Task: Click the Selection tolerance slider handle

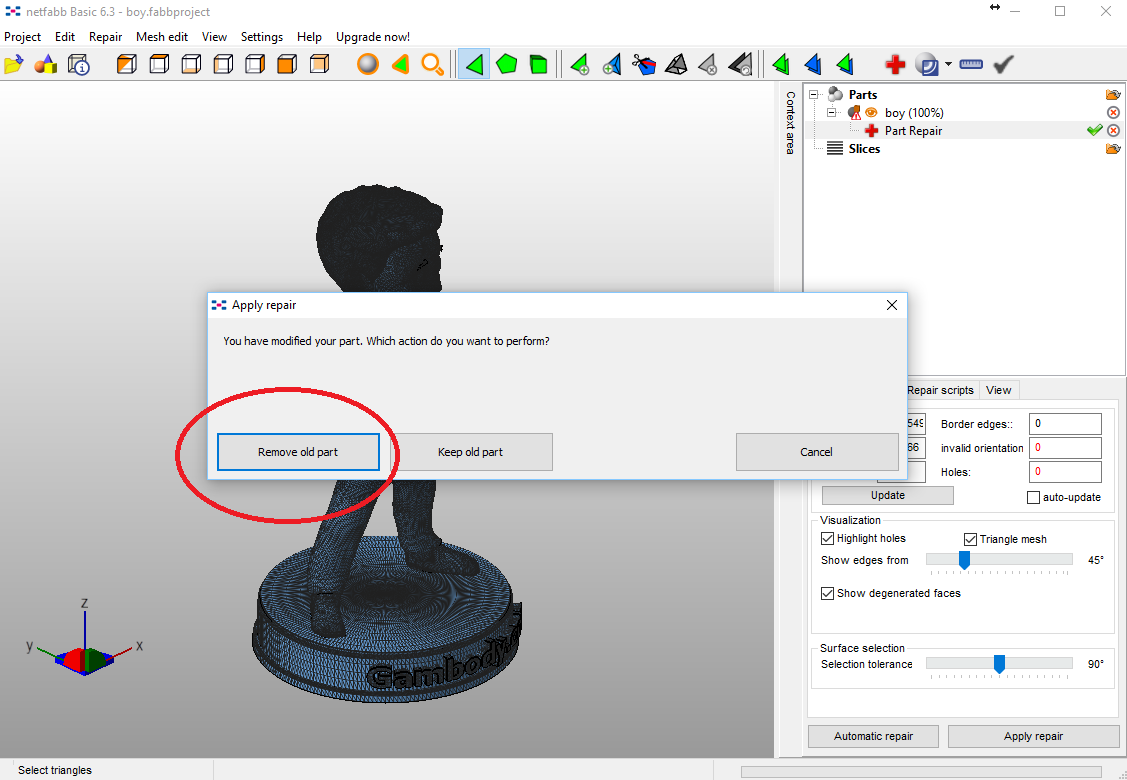Action: pos(998,664)
